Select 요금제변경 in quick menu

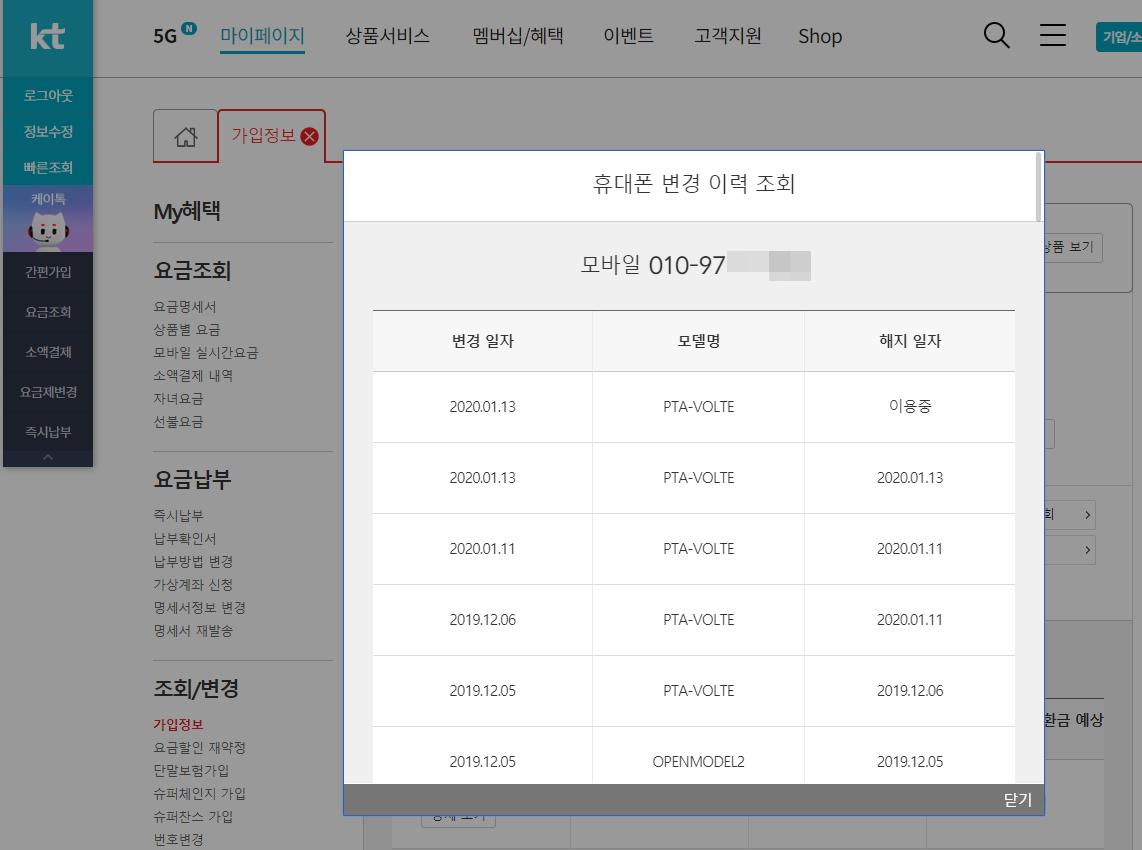48,393
